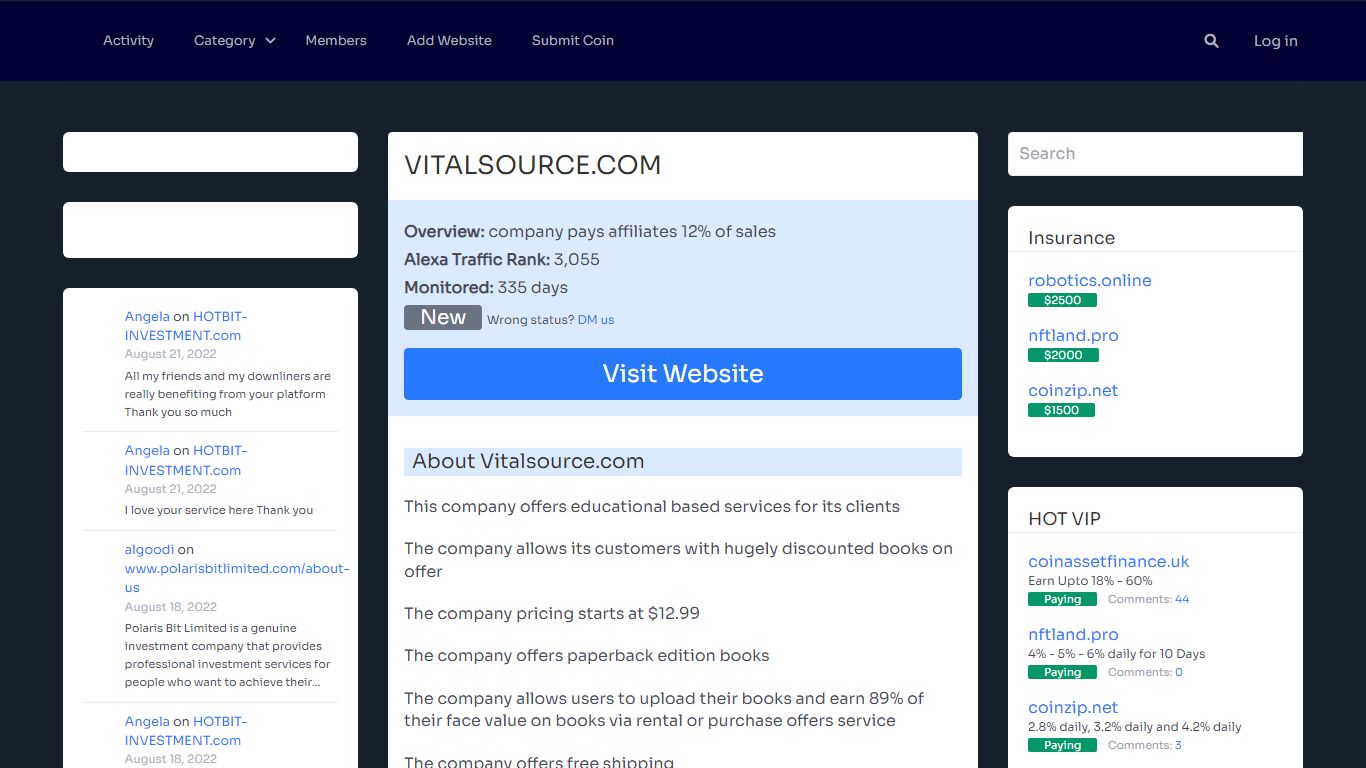
Task: Expand the Category dropdown chevron
Action: (270, 41)
